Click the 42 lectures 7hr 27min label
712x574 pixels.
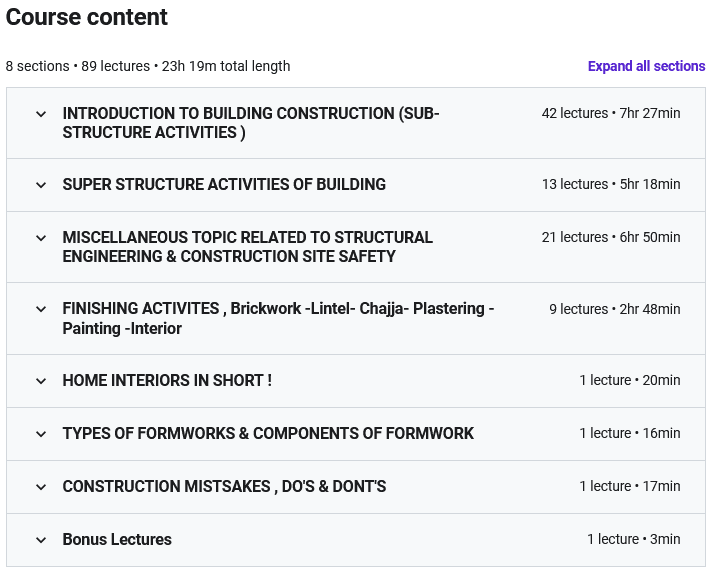tap(610, 114)
